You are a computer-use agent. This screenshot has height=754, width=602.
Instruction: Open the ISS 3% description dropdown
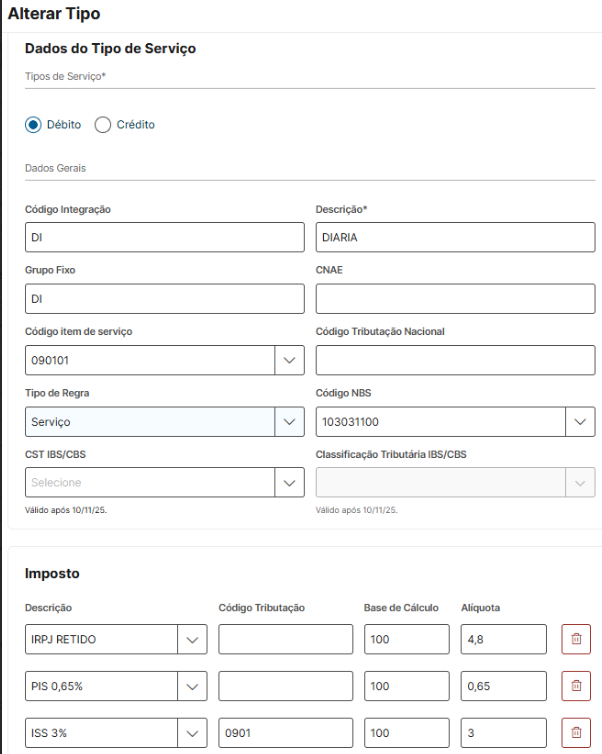click(192, 733)
